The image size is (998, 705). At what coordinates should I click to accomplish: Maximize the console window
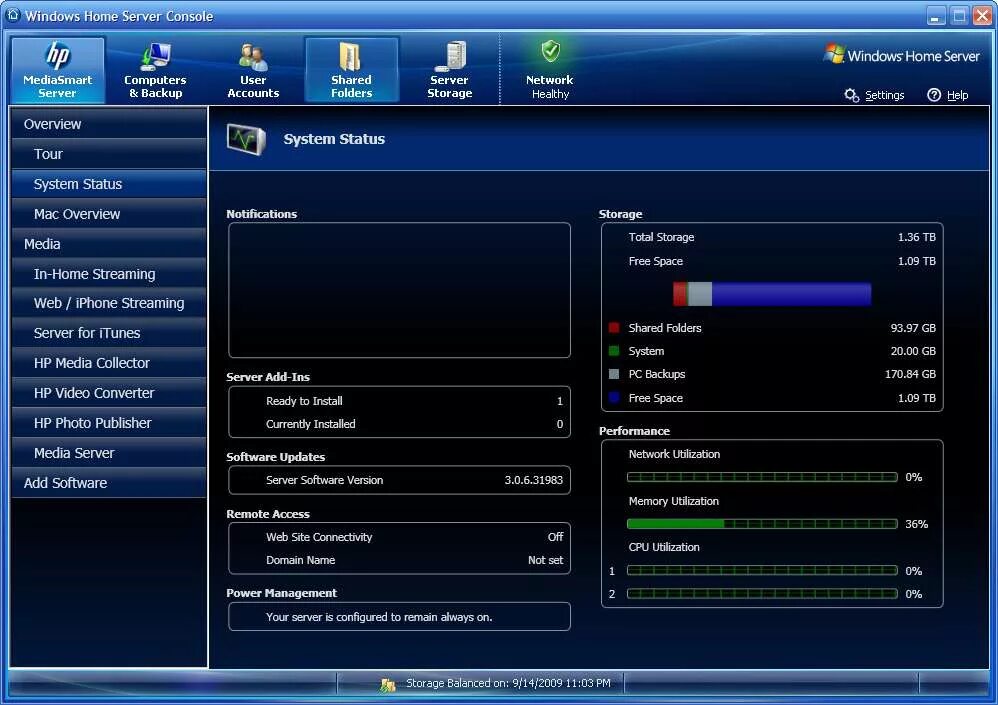point(959,15)
